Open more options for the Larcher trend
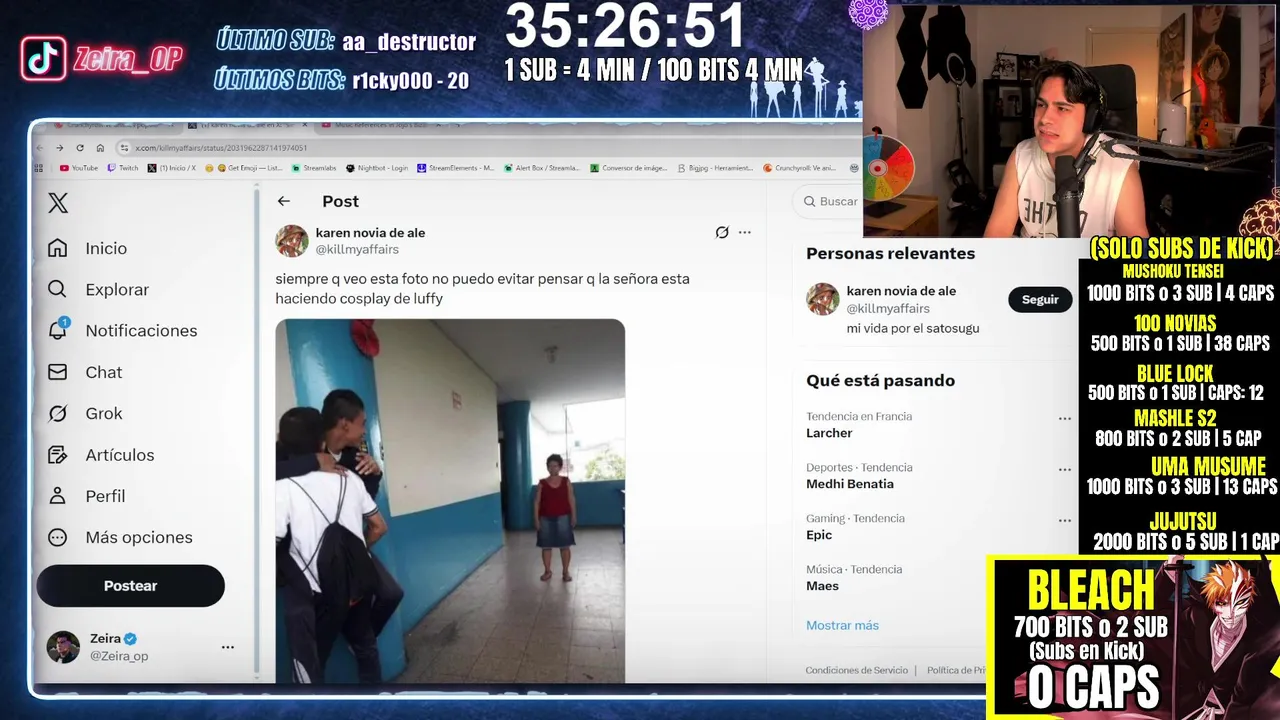Image resolution: width=1280 pixels, height=720 pixels. [x=1065, y=419]
